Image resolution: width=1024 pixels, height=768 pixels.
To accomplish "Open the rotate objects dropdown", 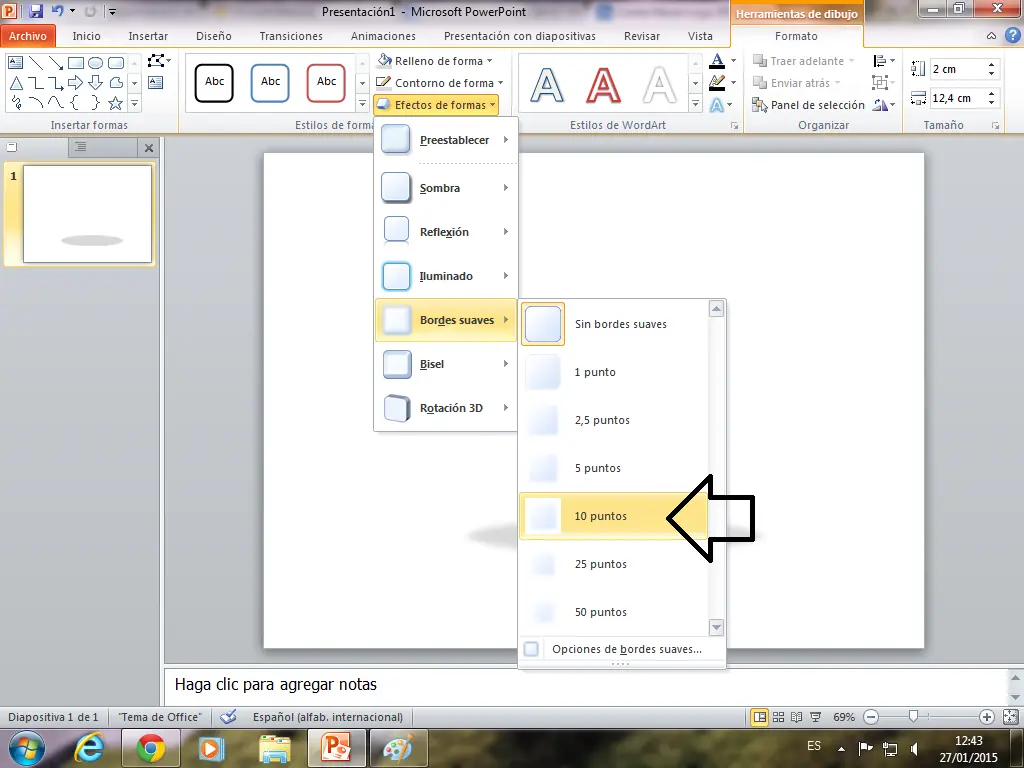I will (884, 104).
